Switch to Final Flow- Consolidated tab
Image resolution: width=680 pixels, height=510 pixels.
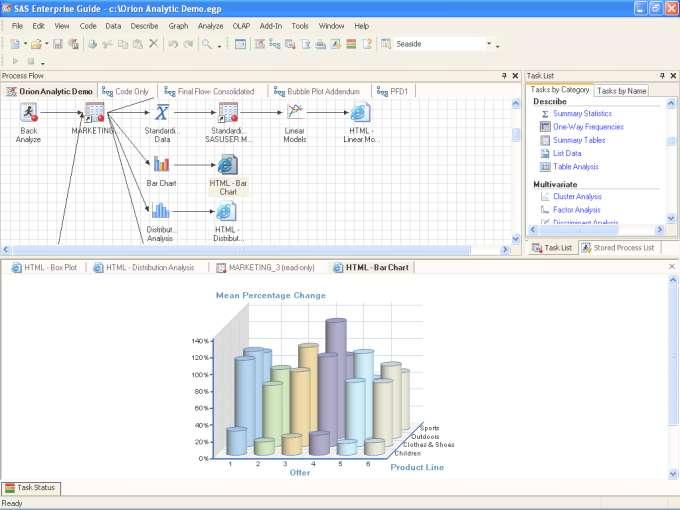(x=210, y=92)
